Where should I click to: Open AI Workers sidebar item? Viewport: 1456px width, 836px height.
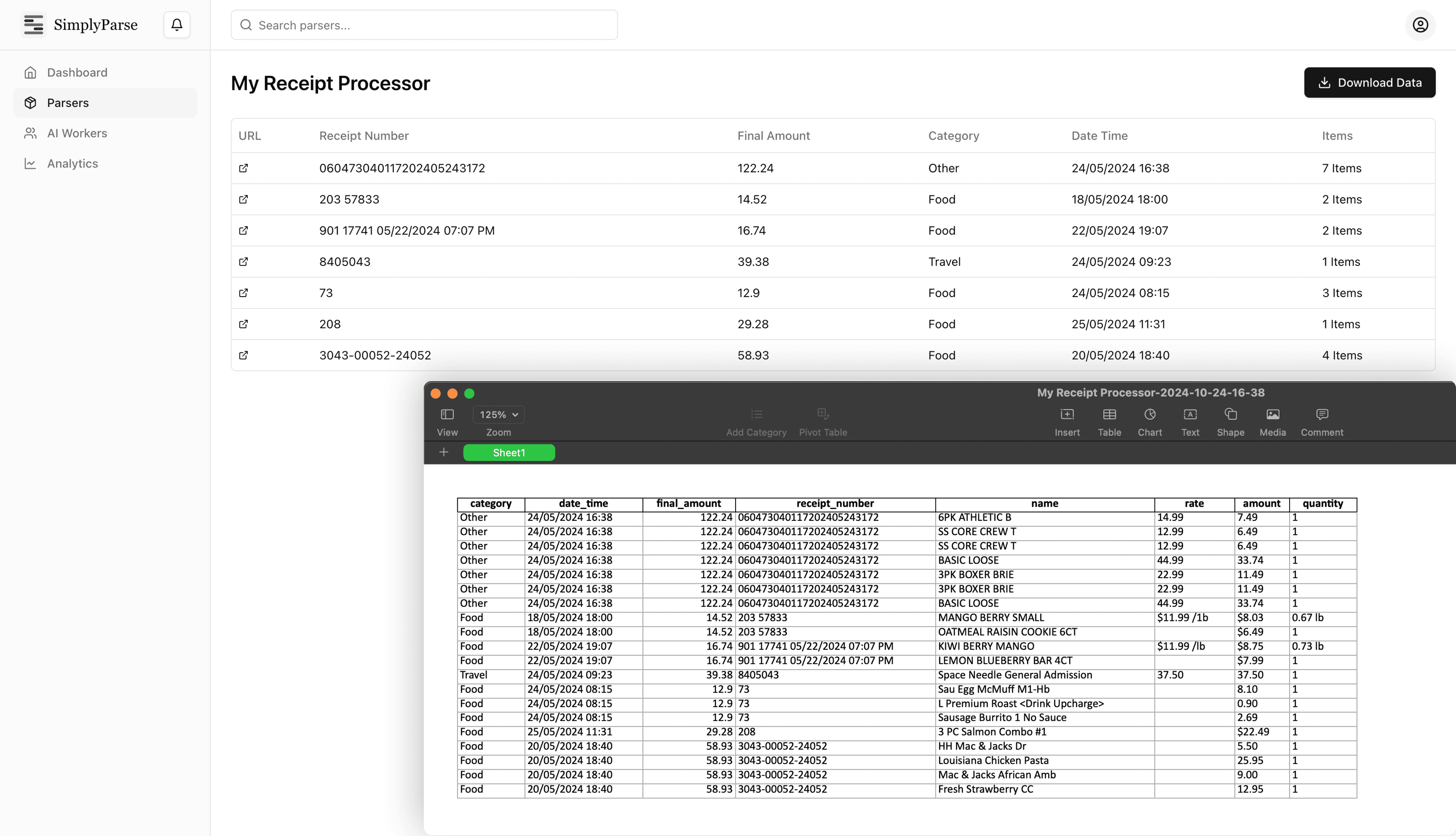pyautogui.click(x=77, y=133)
